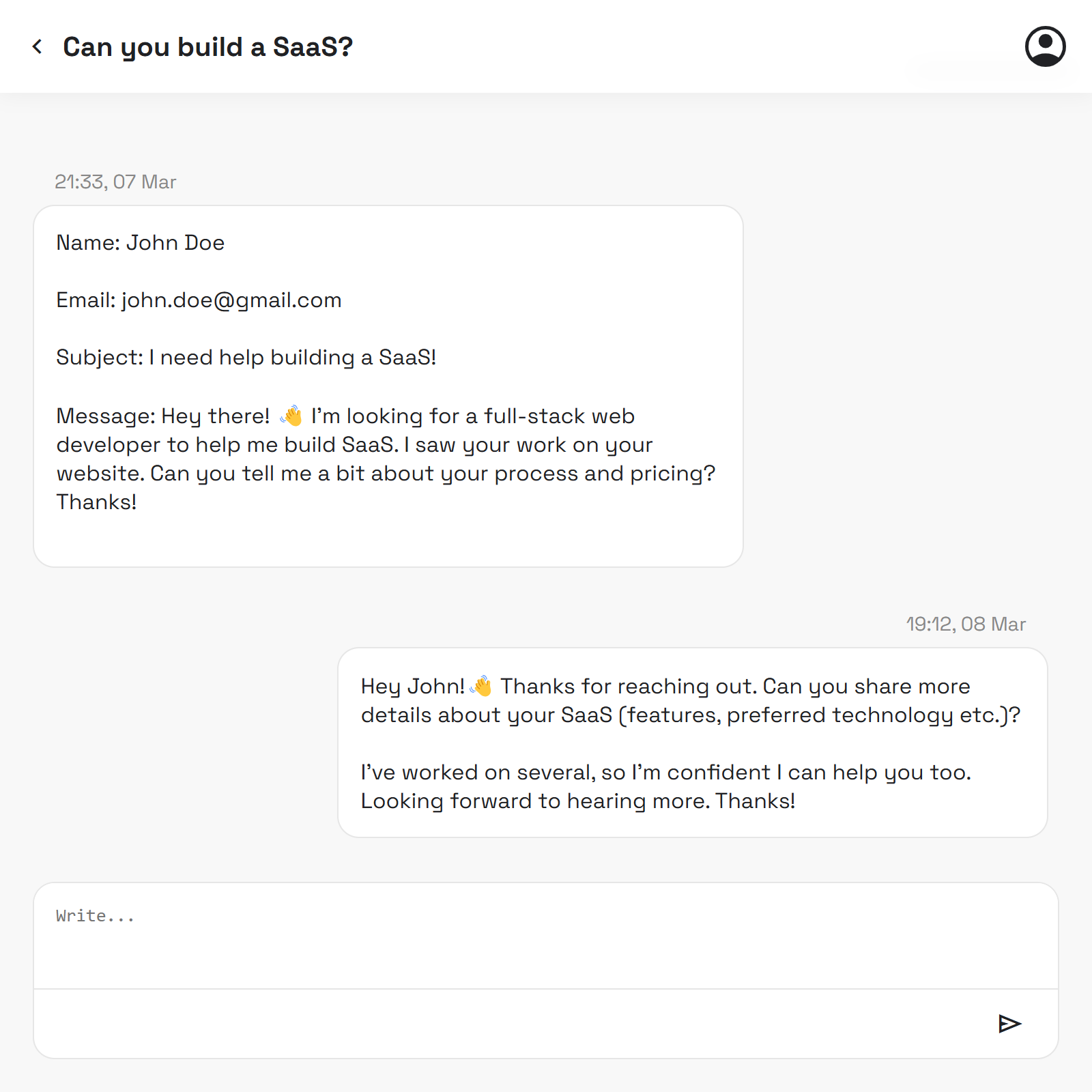Click the waving hand emoji after "Hey there!"
The width and height of the screenshot is (1092, 1092).
coord(291,416)
